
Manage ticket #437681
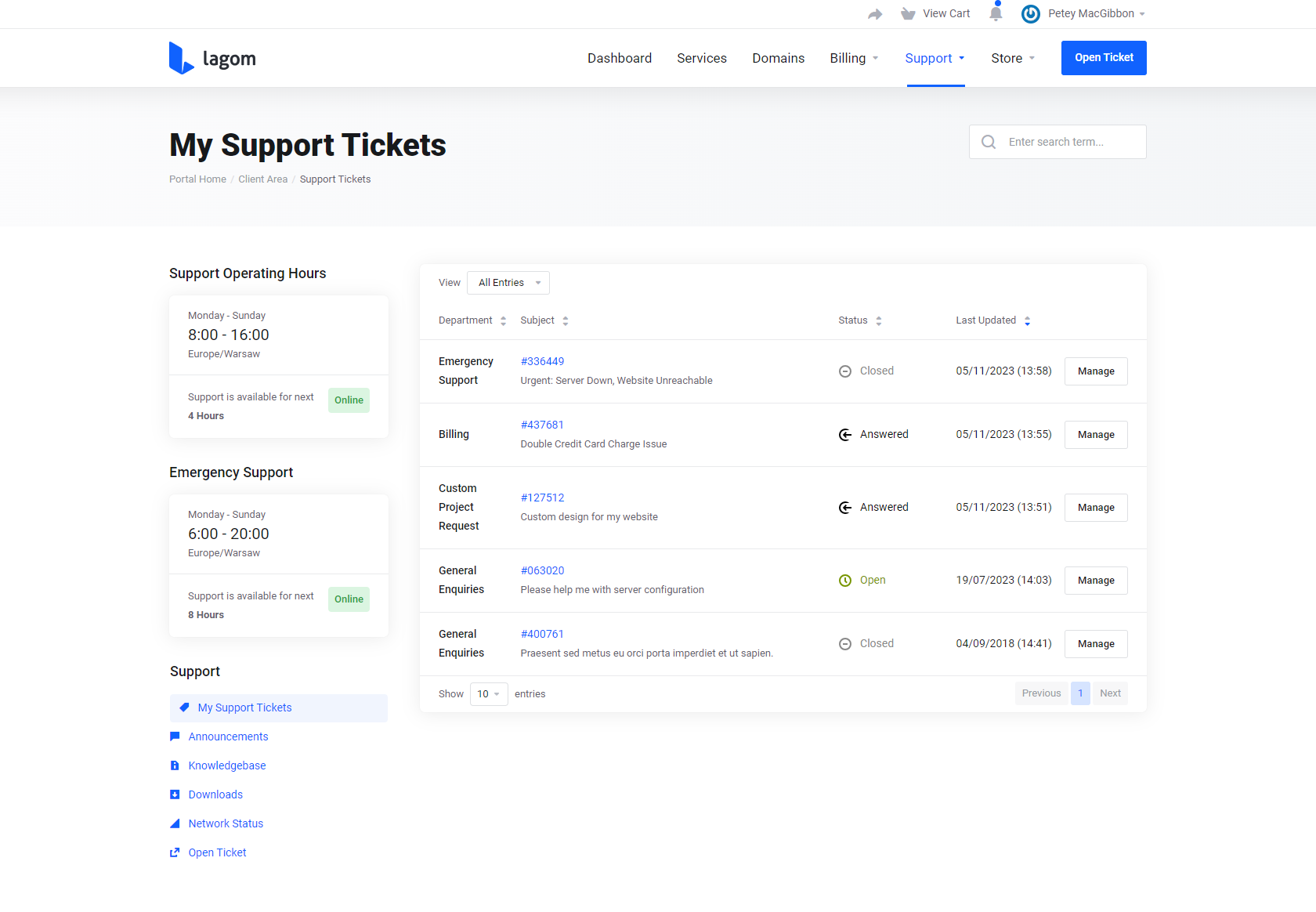[x=1096, y=435]
